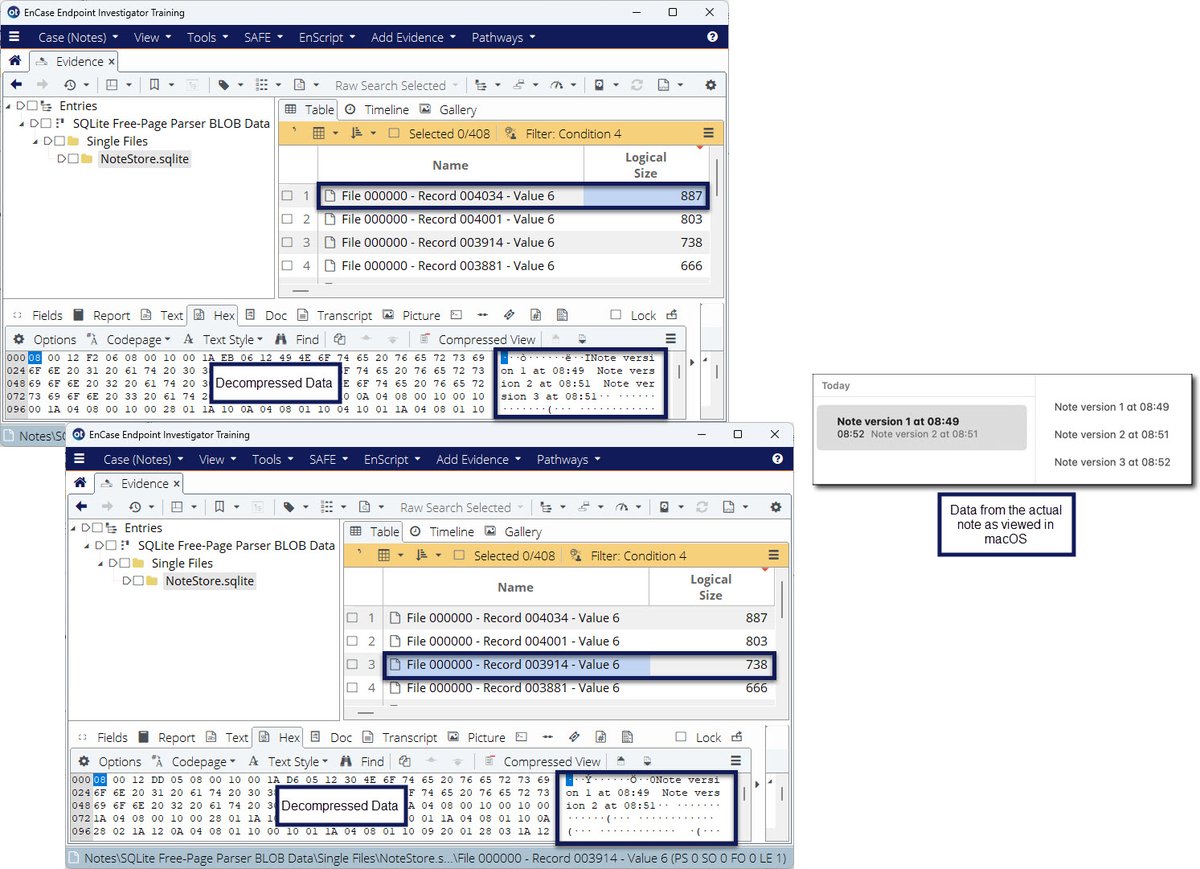Open the table pane hamburger menu in the lower window
1200x869 pixels.
(773, 556)
